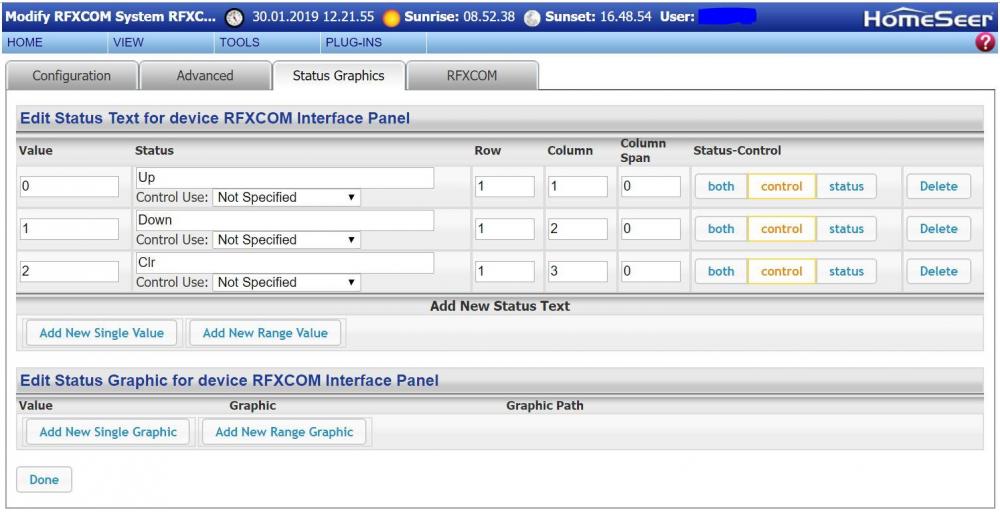Select 'control' for the Clr row
Viewport: 1000px width, 512px height.
click(x=782, y=271)
